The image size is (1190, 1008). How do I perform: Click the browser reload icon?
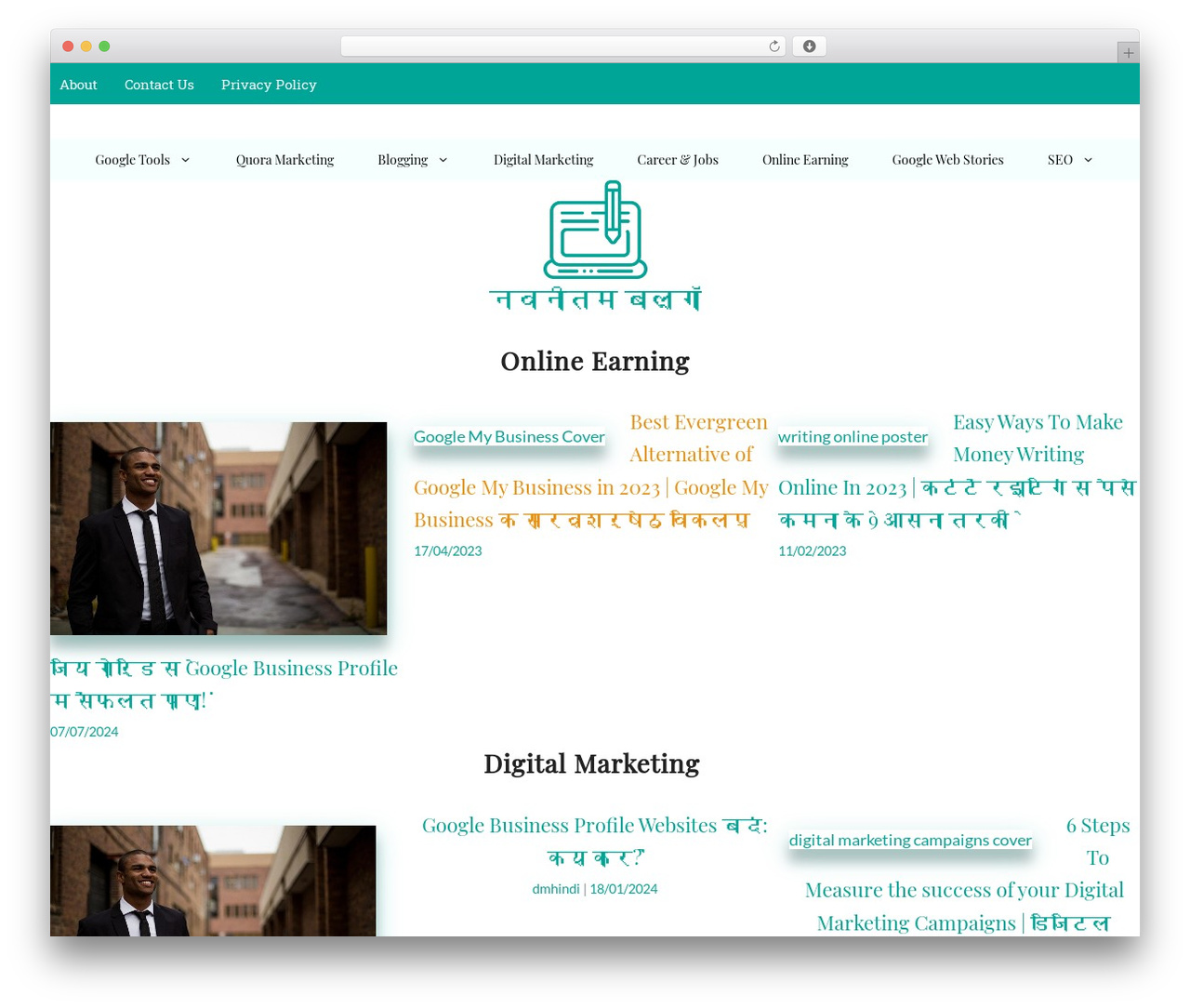[x=773, y=46]
